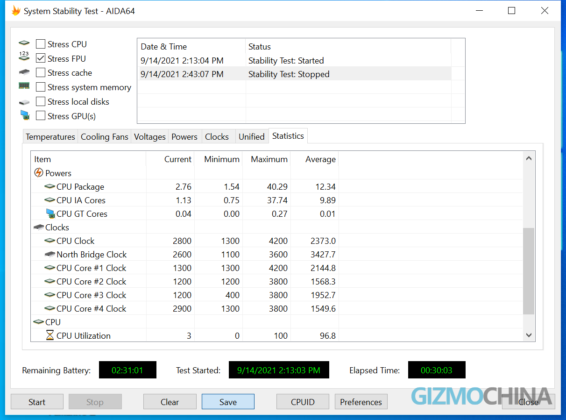Click the Stress cache chip icon
The height and width of the screenshot is (420, 566).
click(24, 72)
